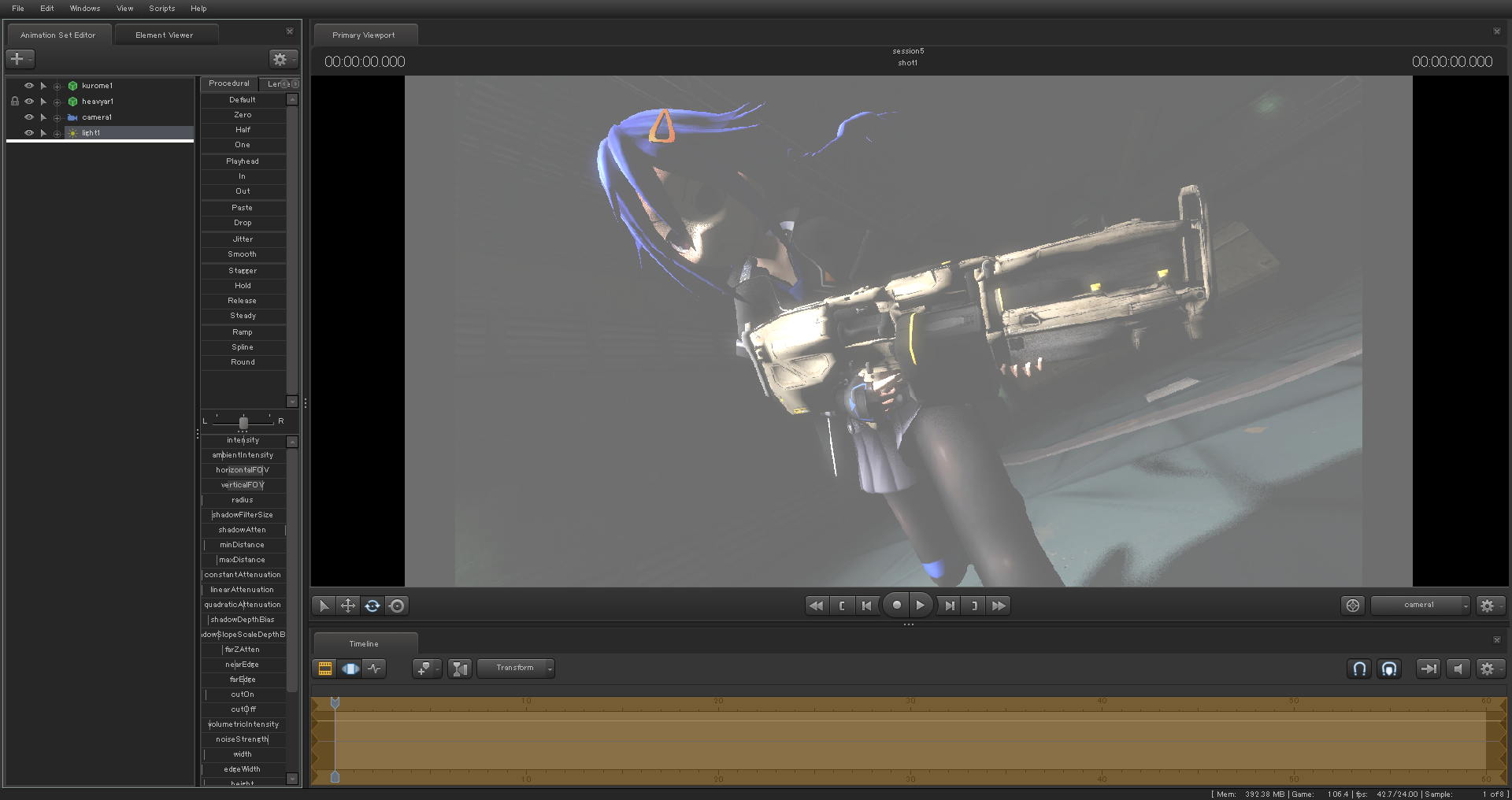
Task: Click the light1 sun icon
Action: coord(72,133)
